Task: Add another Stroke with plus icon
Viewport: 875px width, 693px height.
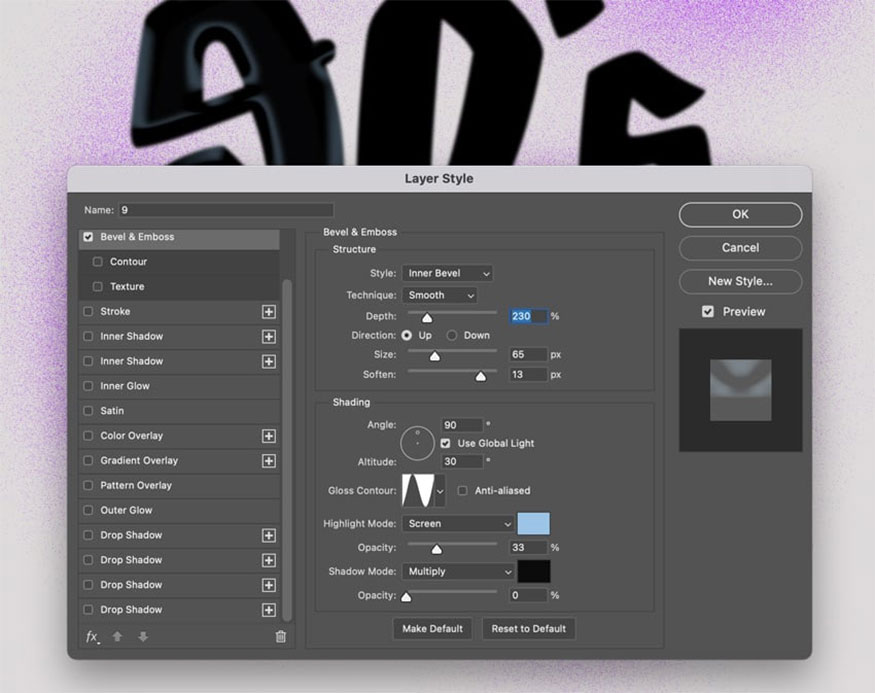Action: pos(268,312)
